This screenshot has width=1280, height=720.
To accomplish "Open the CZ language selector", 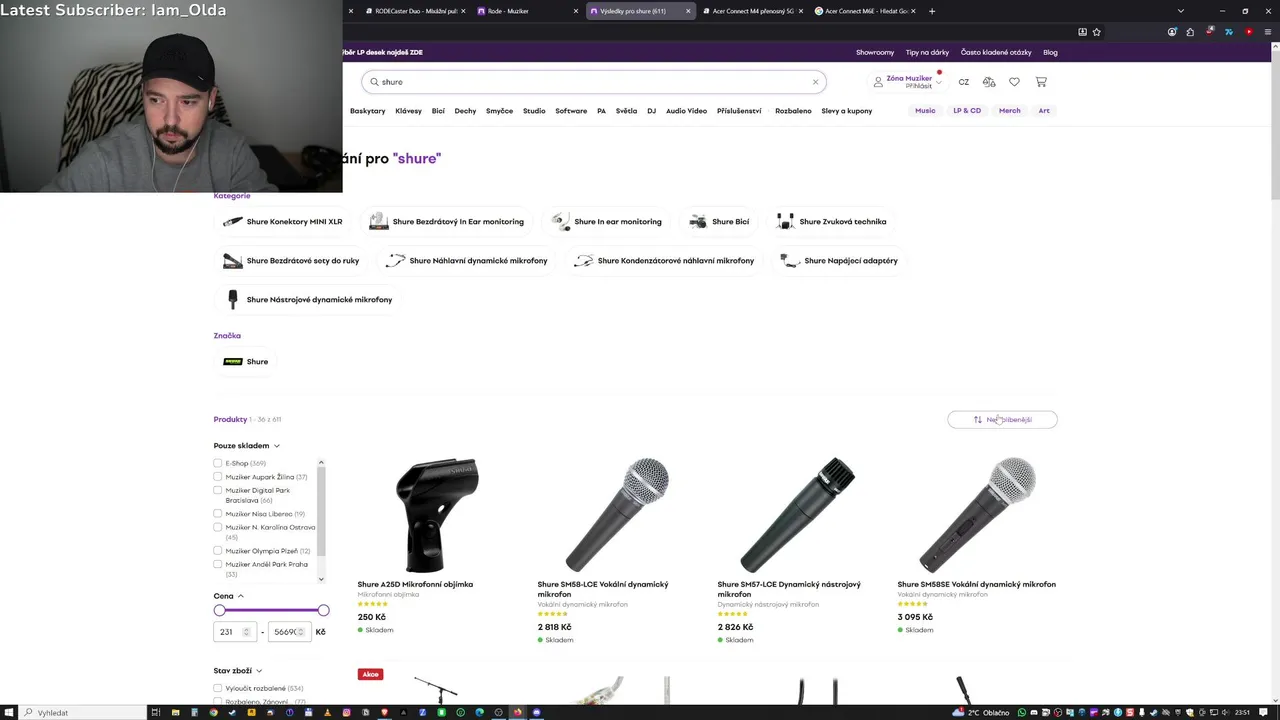I will click(964, 82).
